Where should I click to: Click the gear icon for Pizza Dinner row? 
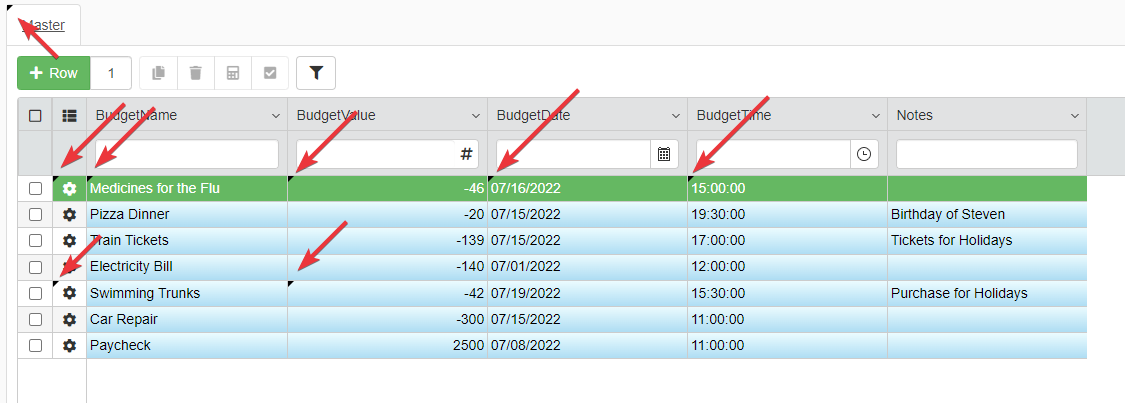(x=69, y=215)
